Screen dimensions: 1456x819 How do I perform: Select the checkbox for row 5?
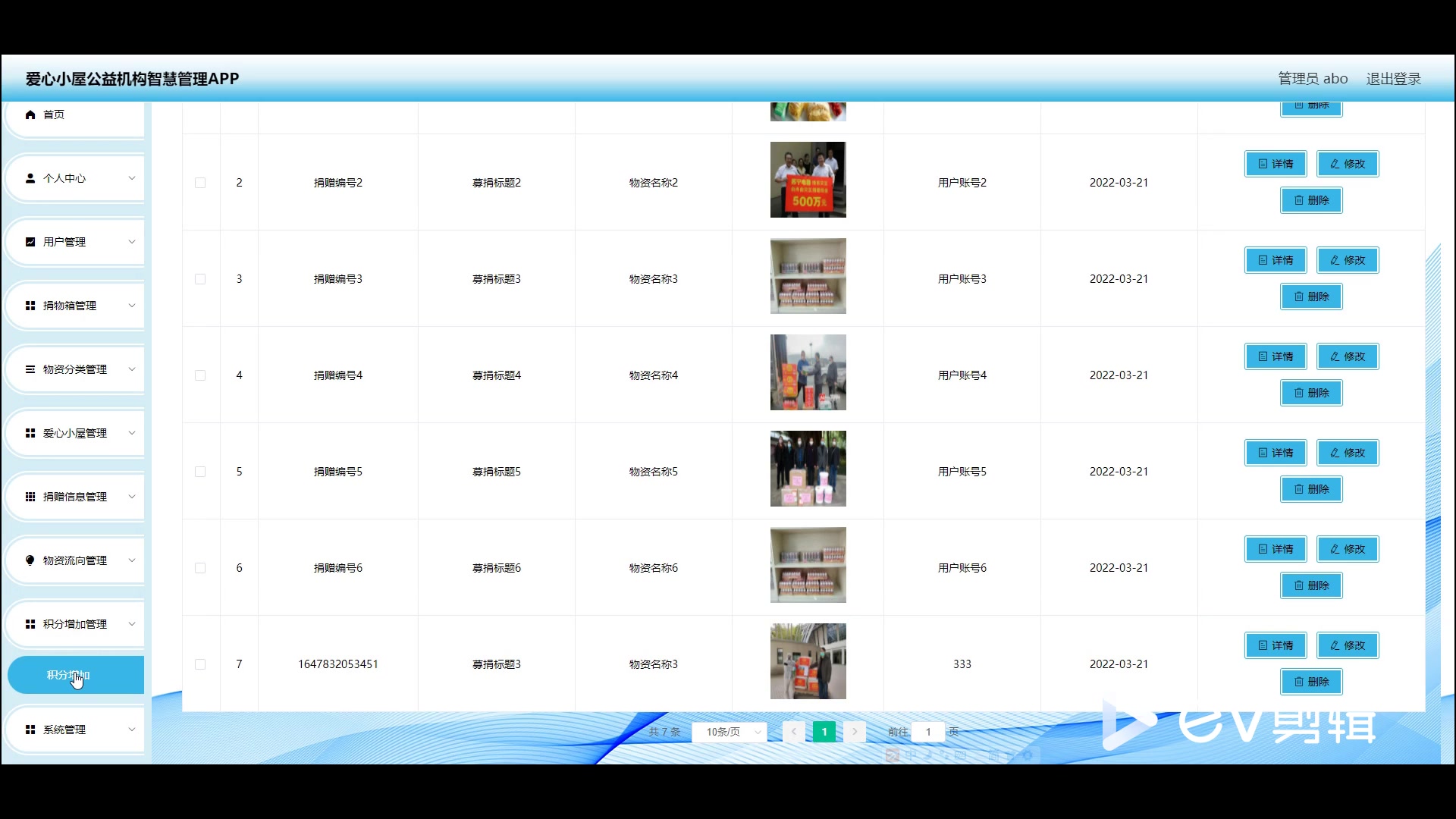(200, 472)
